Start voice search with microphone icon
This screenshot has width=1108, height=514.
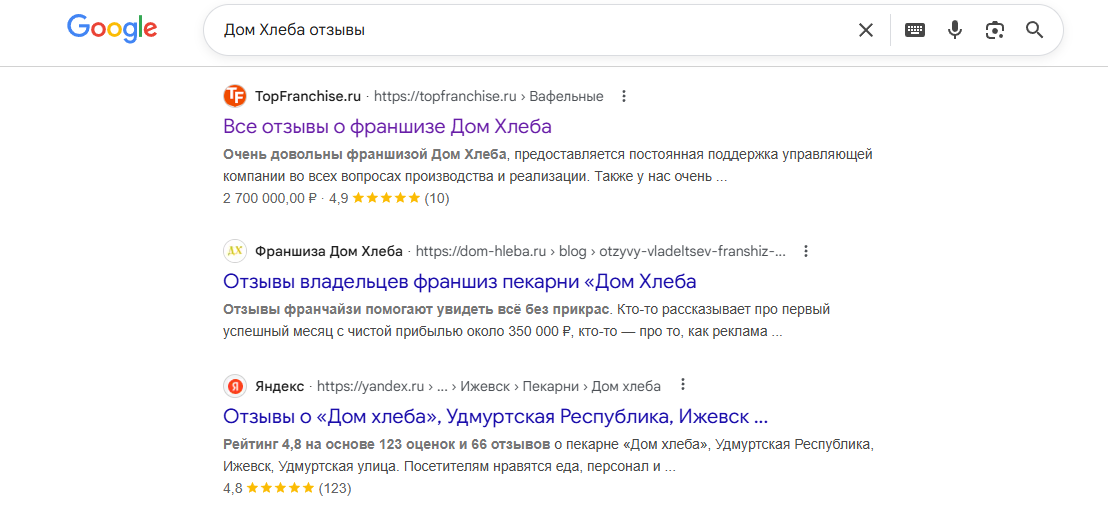point(955,30)
